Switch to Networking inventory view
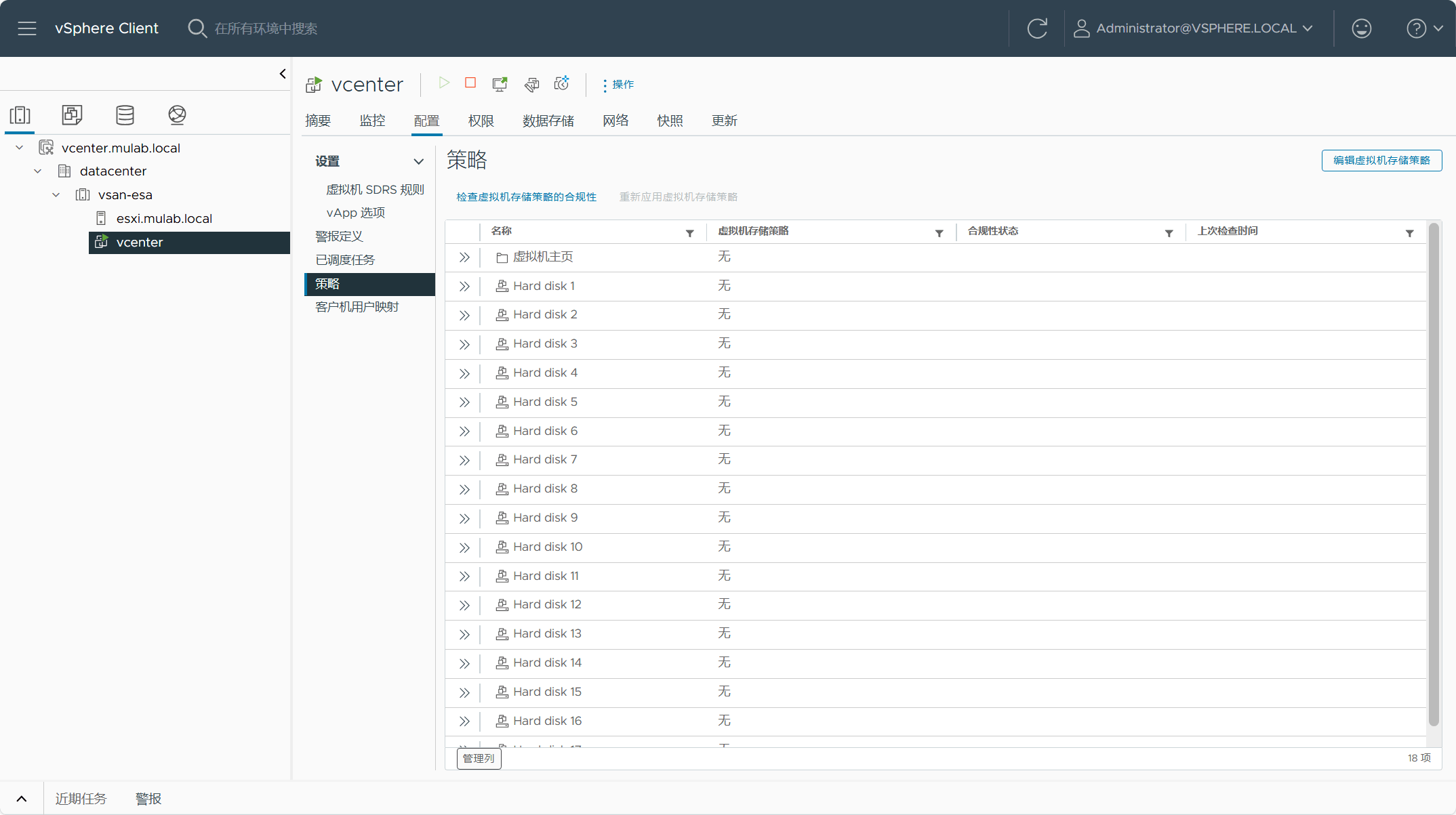 [177, 115]
